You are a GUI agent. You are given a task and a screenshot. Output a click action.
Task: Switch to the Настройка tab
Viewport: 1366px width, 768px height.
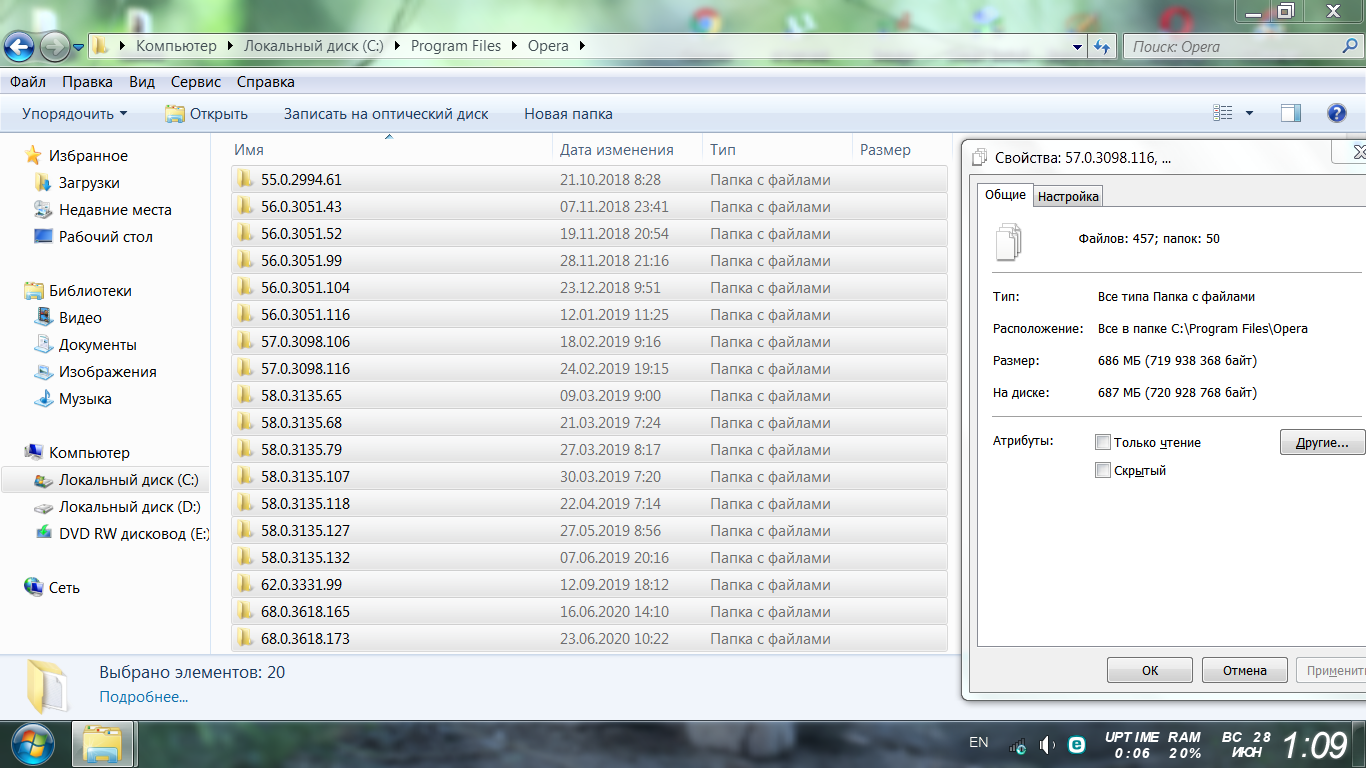1068,197
